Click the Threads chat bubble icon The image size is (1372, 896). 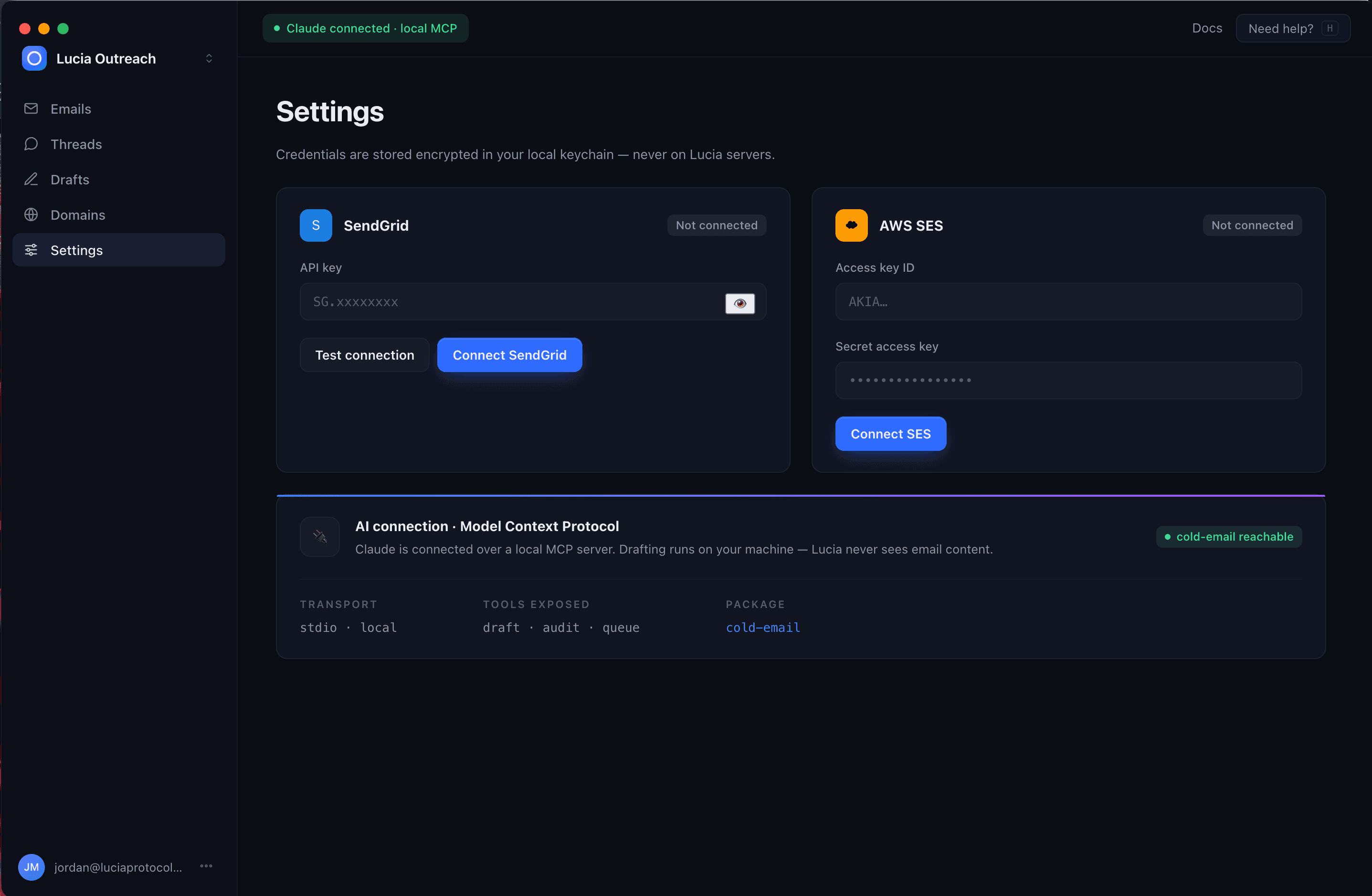(x=31, y=144)
